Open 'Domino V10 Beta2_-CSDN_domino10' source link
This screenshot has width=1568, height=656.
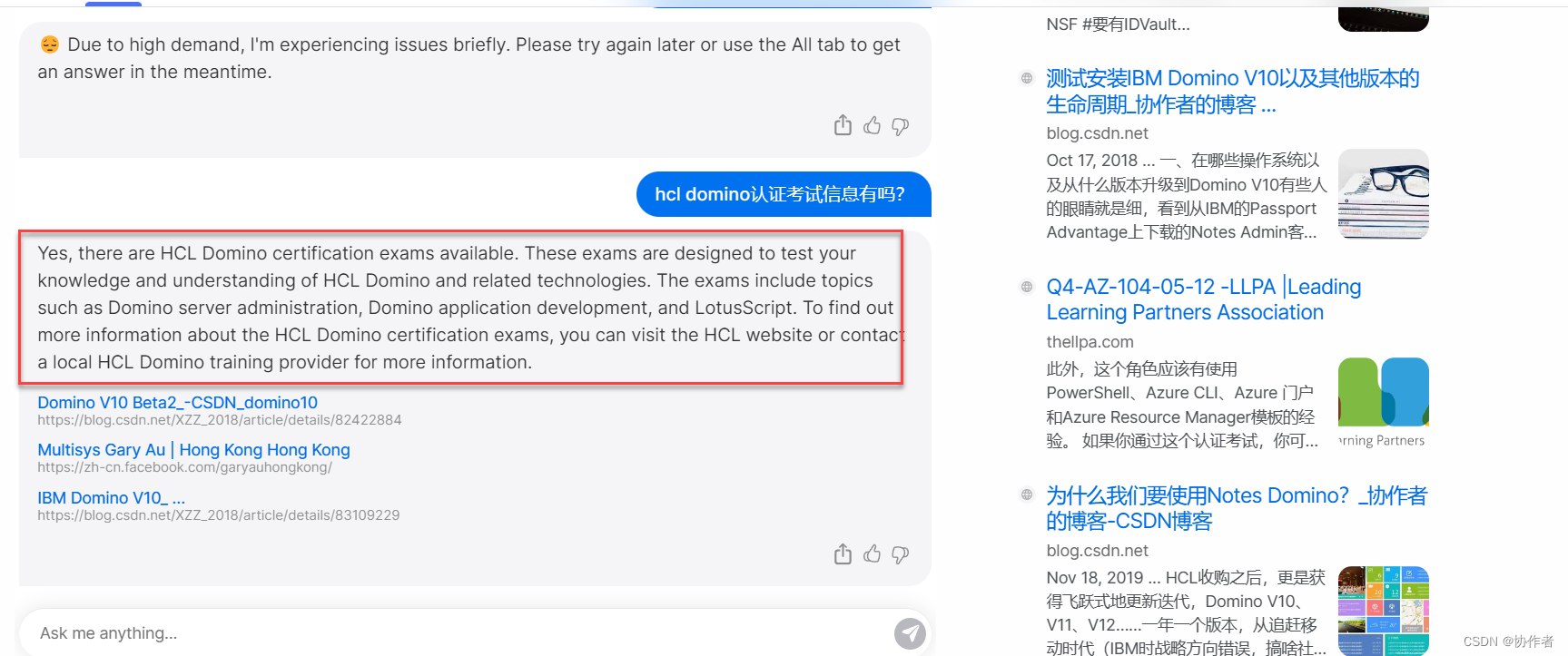[177, 402]
